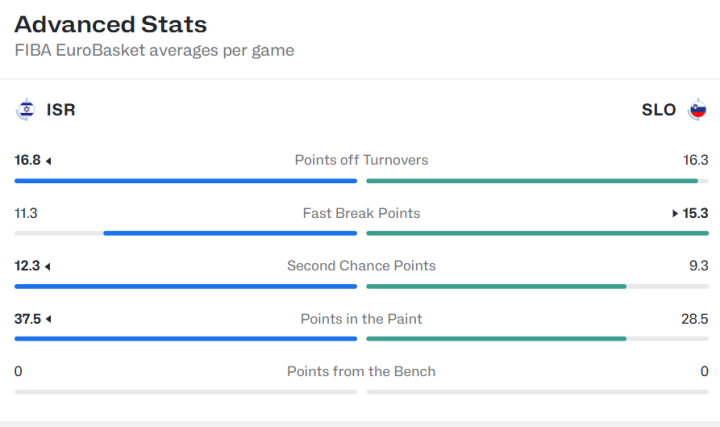The height and width of the screenshot is (427, 720).
Task: Click the arrow beside 15.3 fast break value
Action: (x=675, y=213)
